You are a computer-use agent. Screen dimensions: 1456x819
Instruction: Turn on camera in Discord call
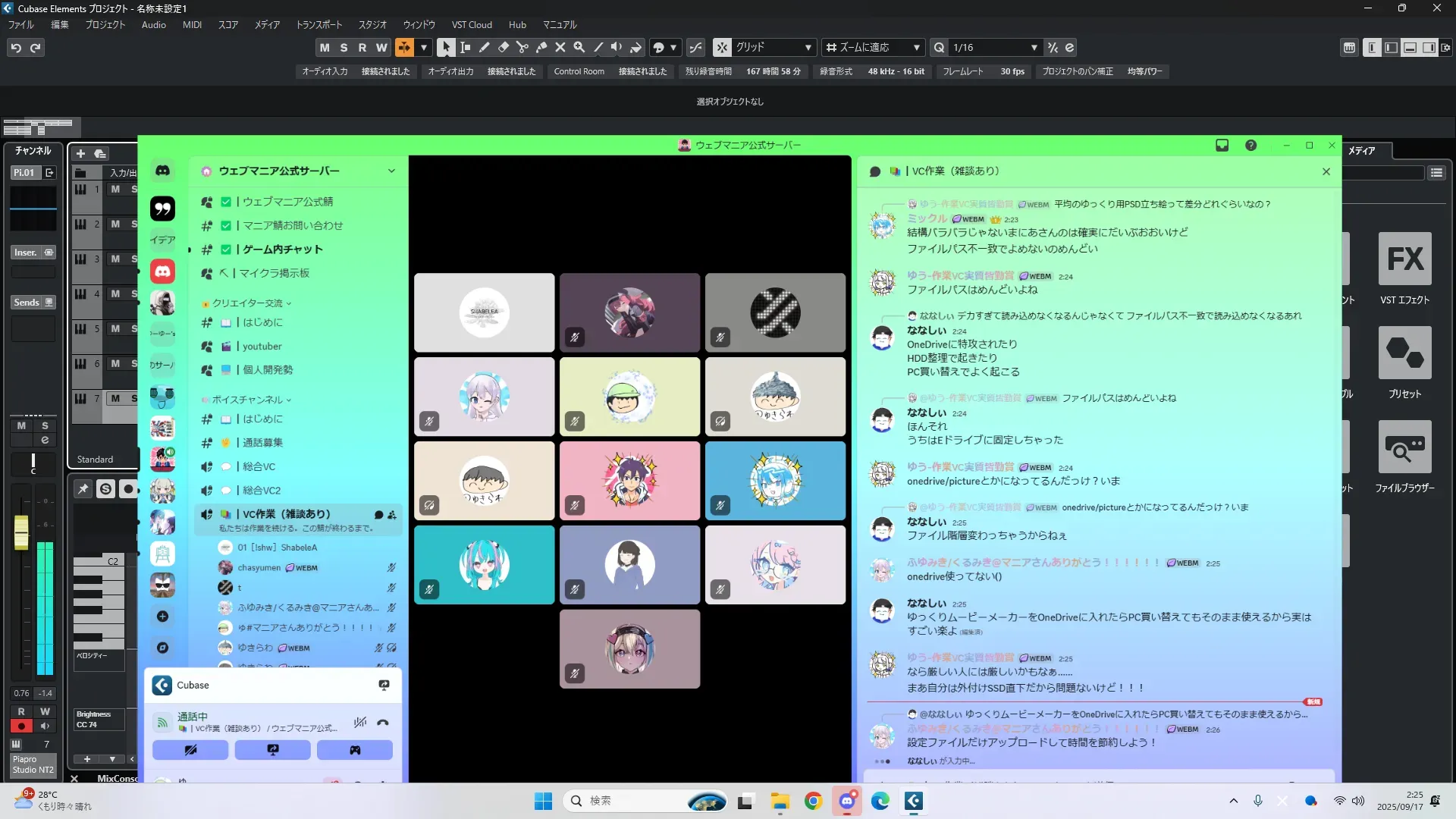tap(190, 750)
